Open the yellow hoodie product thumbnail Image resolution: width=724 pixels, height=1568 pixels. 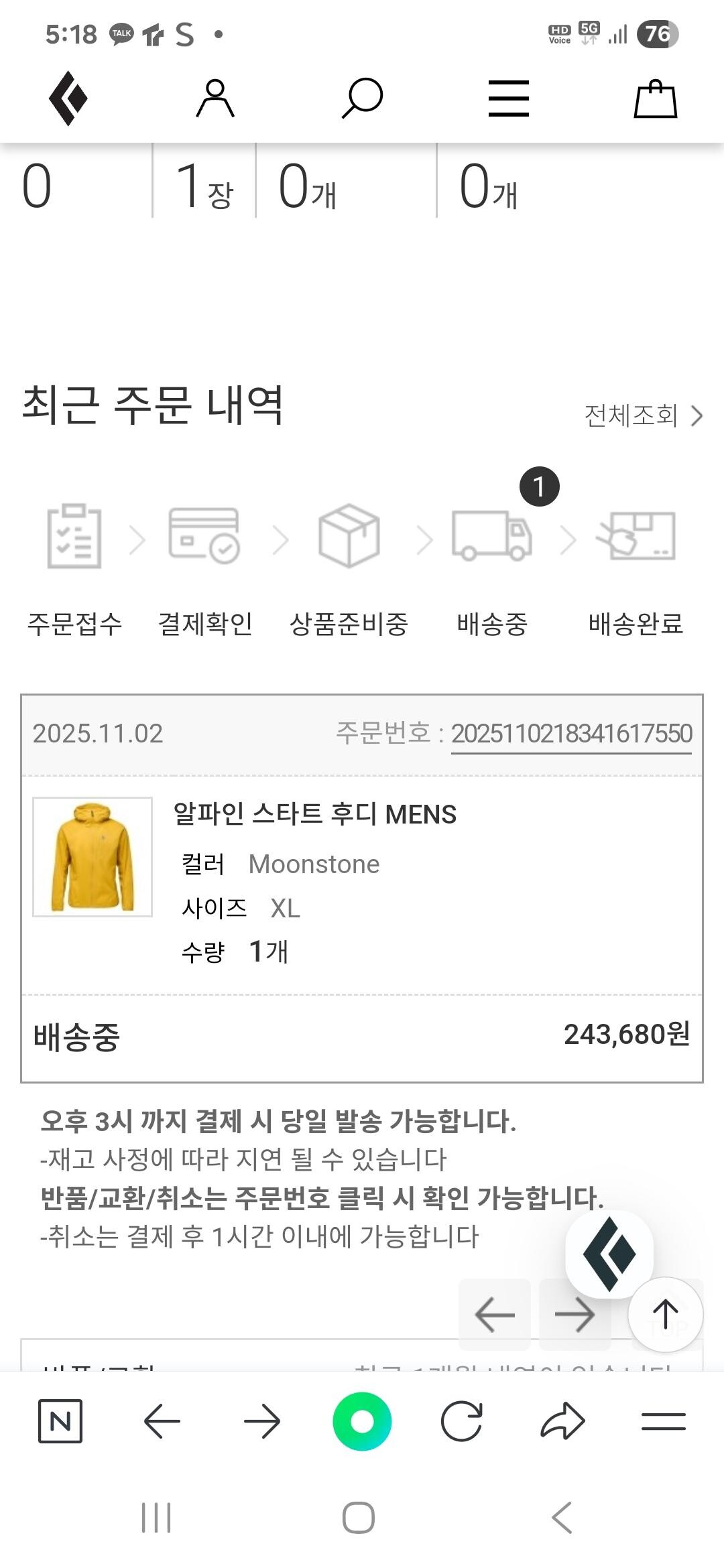[93, 857]
